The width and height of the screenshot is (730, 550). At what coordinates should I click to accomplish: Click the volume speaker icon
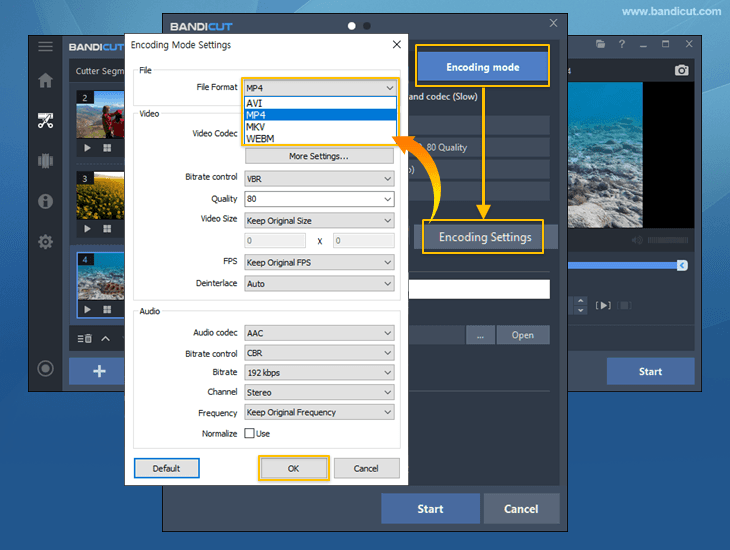(x=637, y=240)
